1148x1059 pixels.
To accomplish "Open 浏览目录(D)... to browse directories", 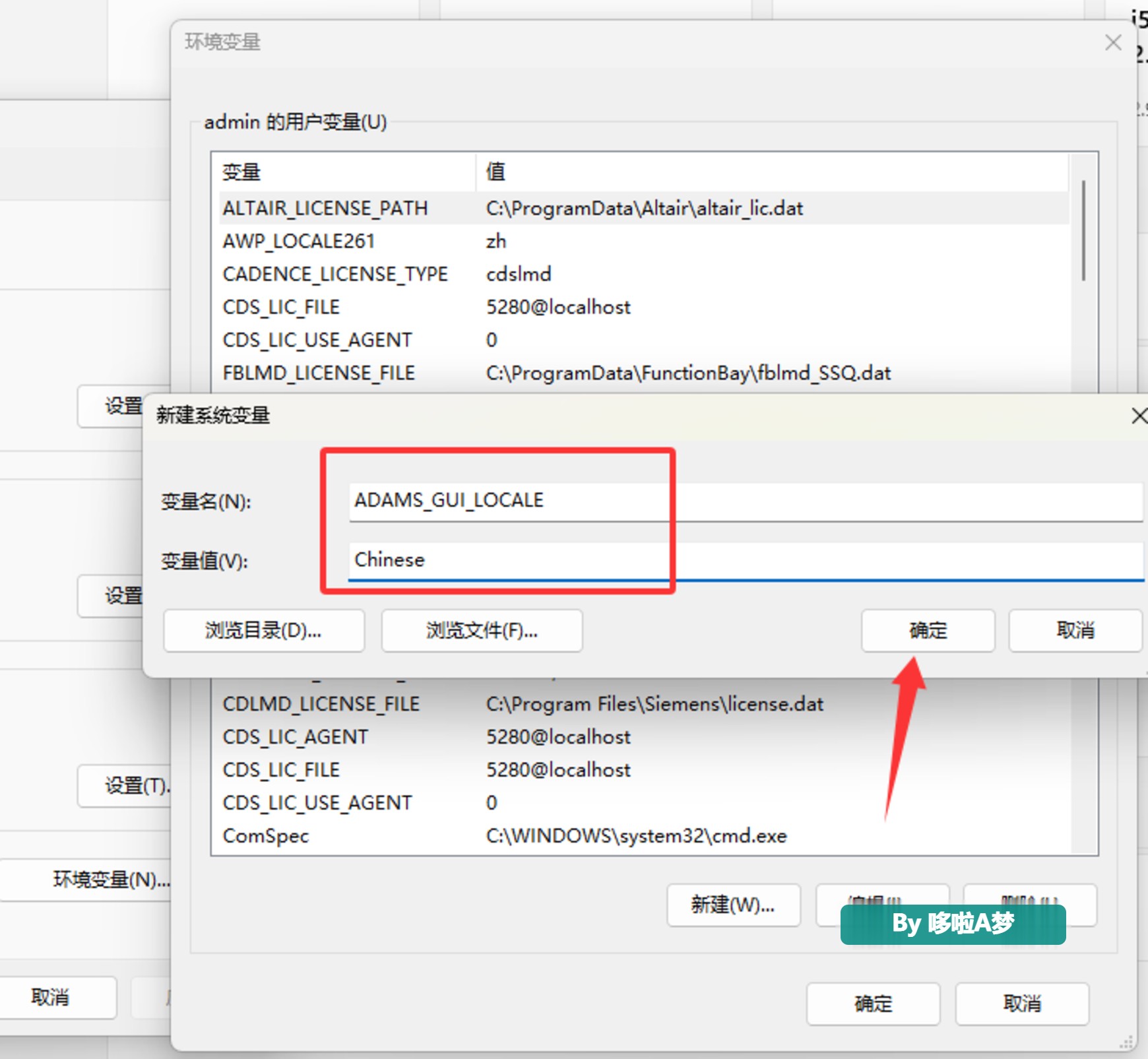I will pyautogui.click(x=264, y=631).
